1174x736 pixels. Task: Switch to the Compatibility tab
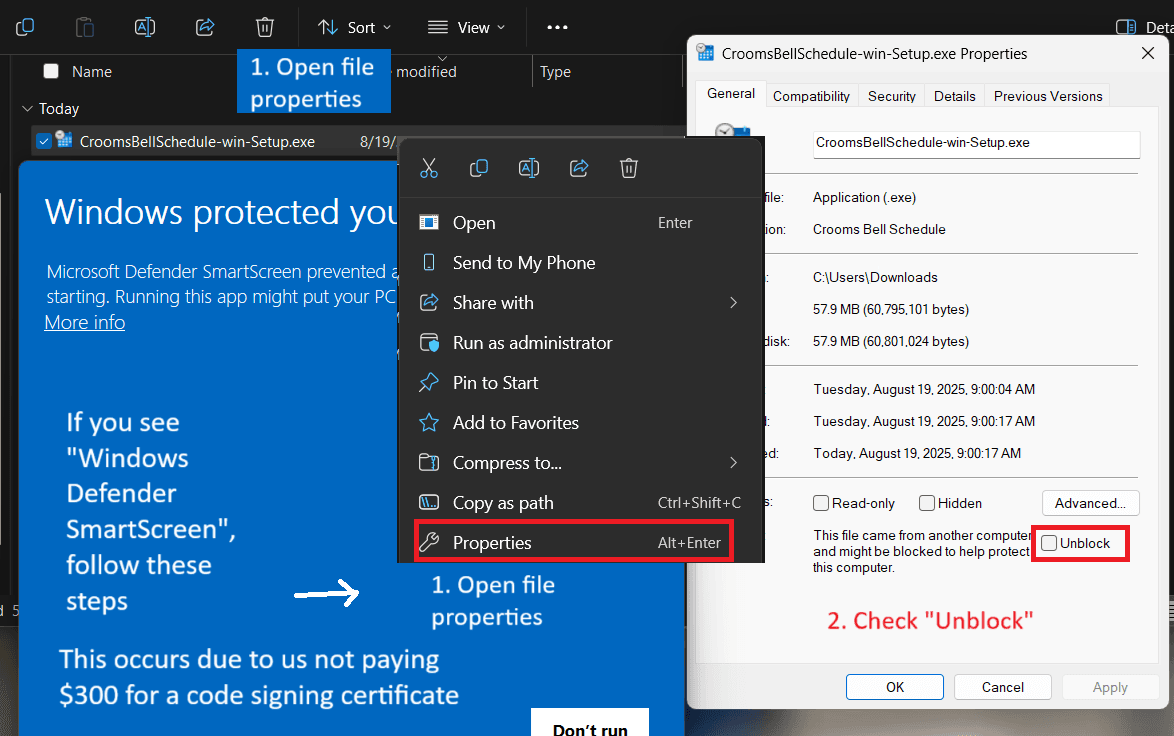click(x=811, y=96)
